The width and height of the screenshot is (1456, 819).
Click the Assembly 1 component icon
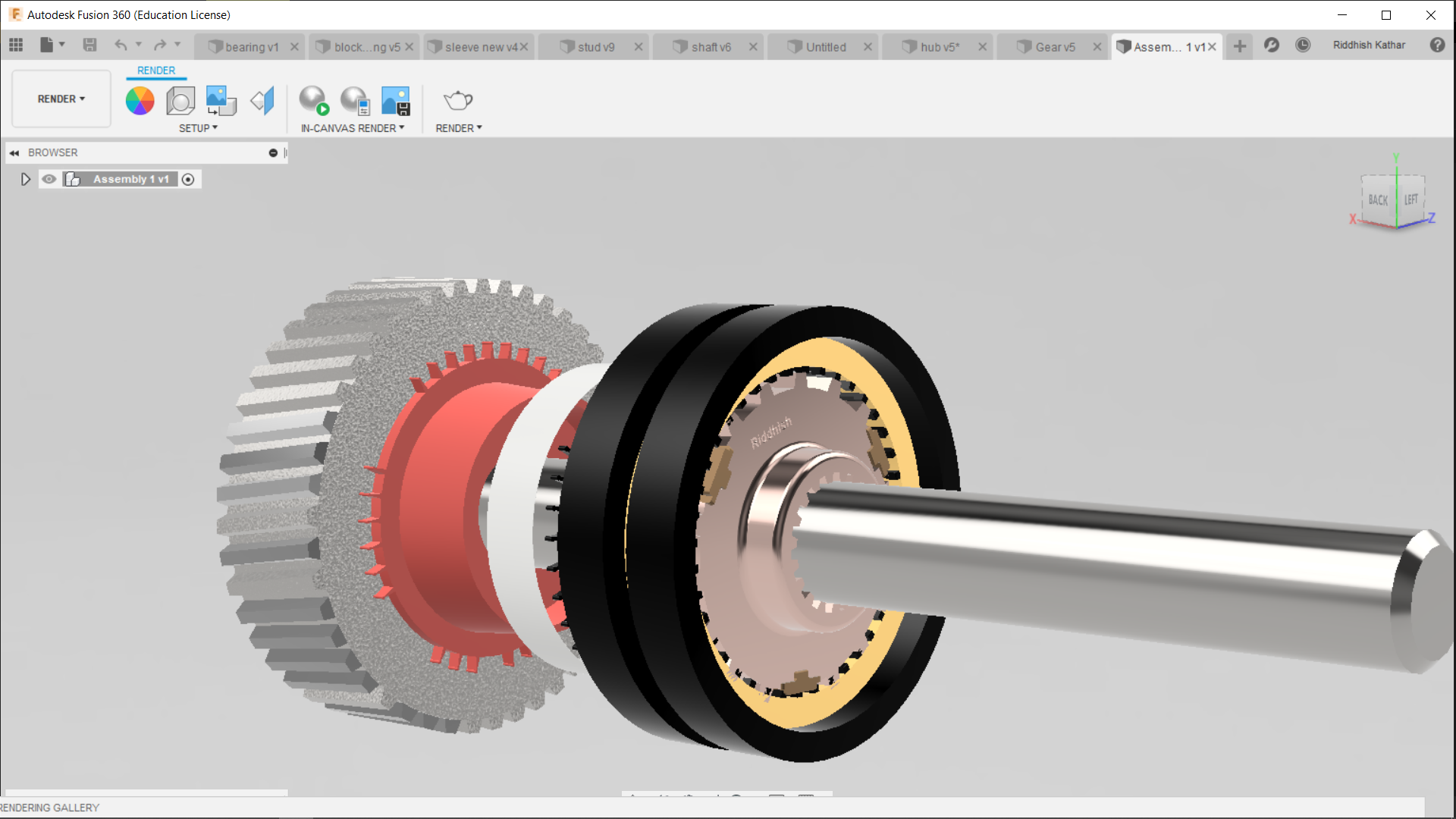[73, 179]
